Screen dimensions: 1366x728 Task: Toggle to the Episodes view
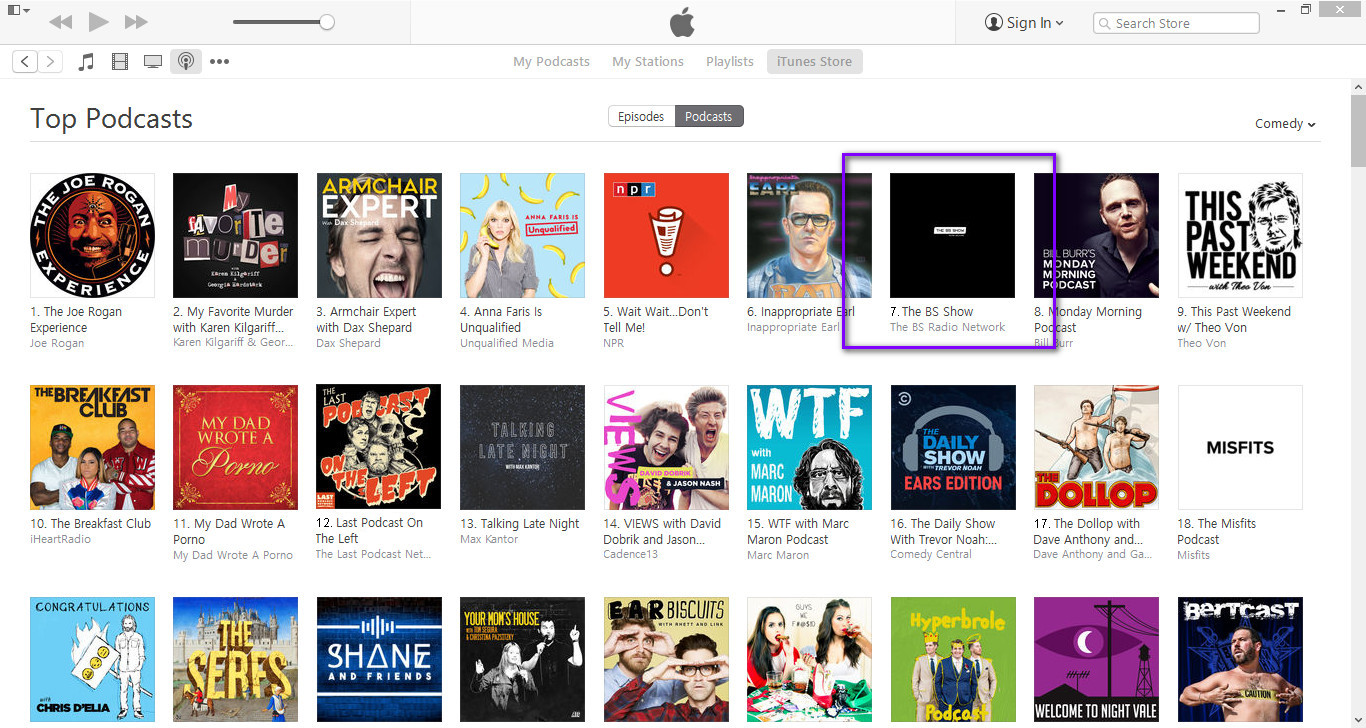[x=641, y=116]
